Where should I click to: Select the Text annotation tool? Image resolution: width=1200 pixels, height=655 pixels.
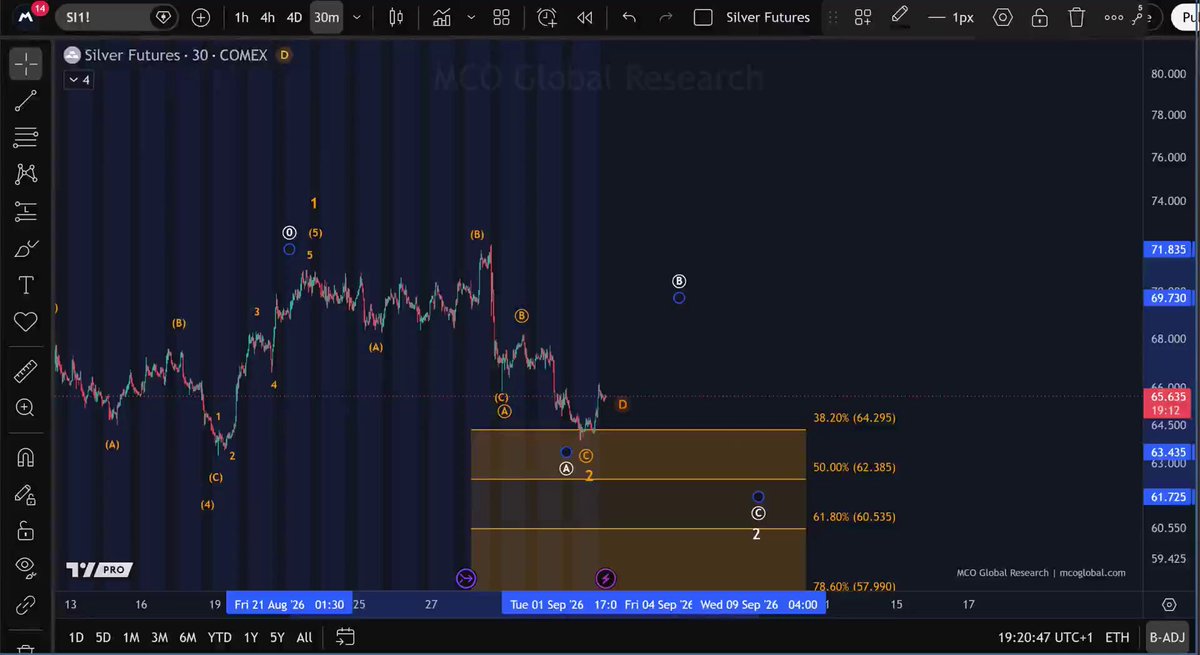(26, 286)
